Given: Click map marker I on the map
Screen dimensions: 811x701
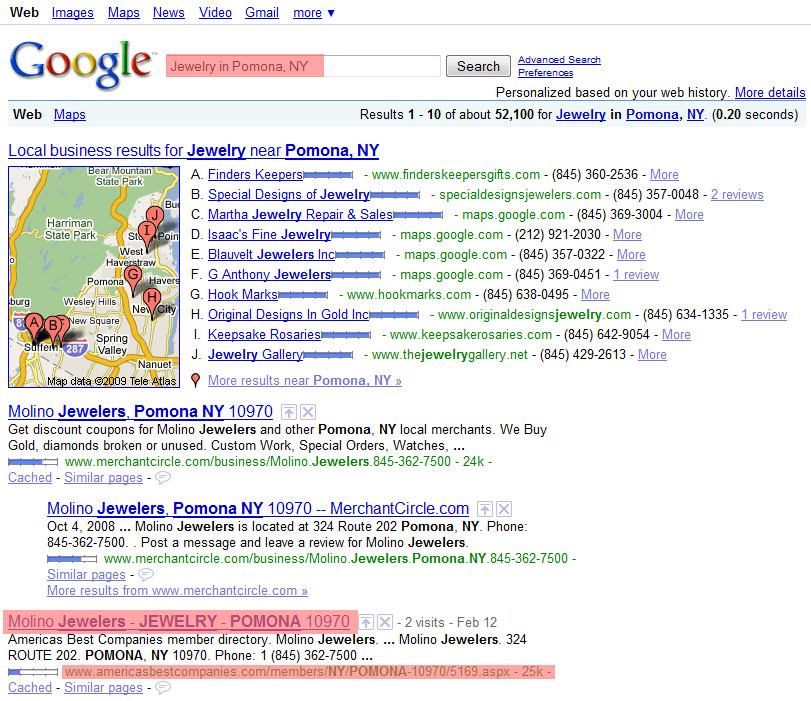Looking at the screenshot, I should point(147,232).
